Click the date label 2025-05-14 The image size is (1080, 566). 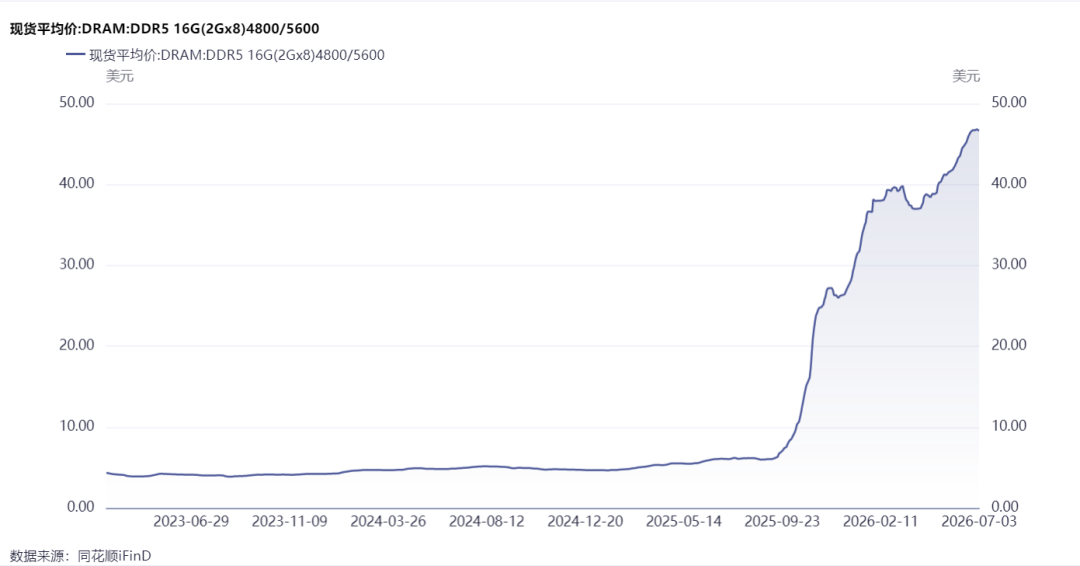[683, 522]
